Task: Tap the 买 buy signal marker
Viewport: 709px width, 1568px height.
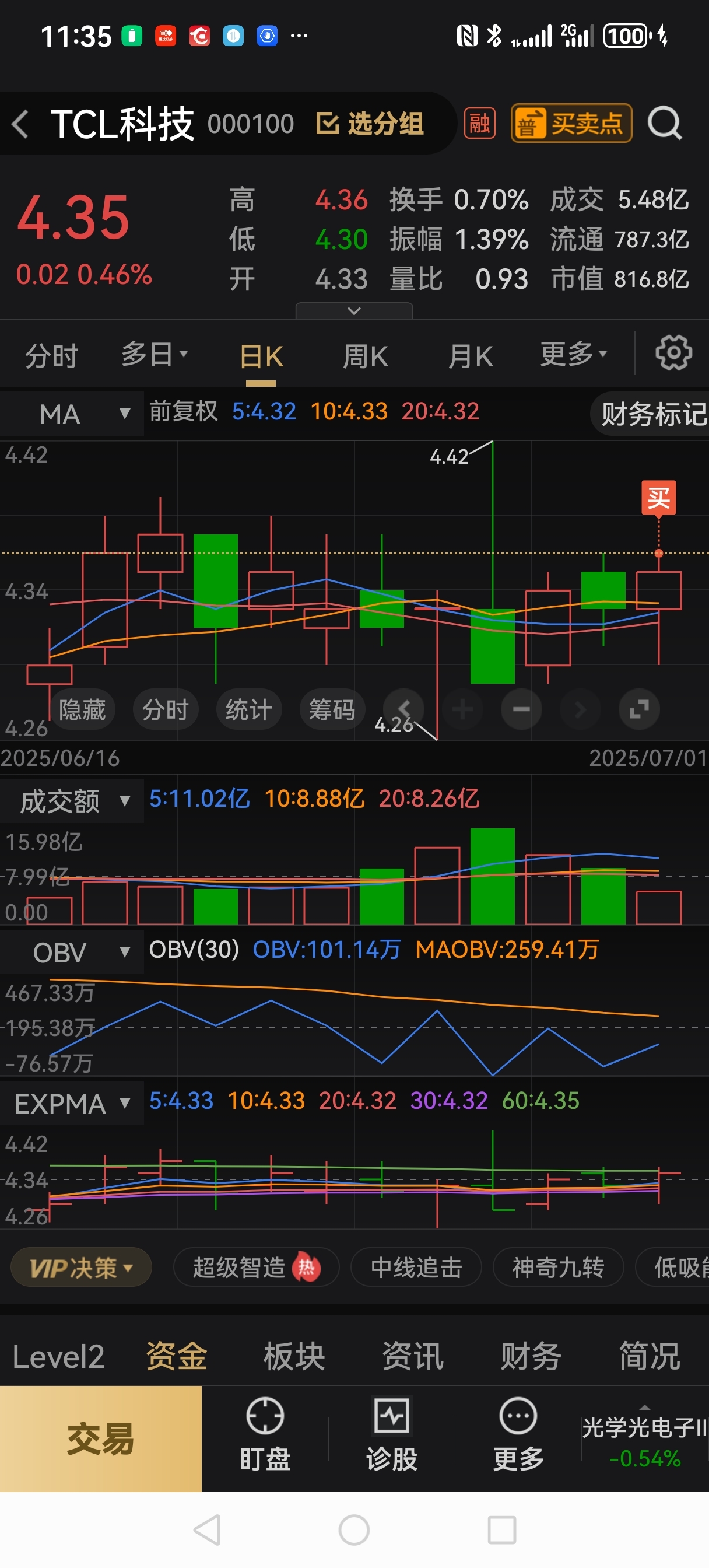Action: pos(658,498)
